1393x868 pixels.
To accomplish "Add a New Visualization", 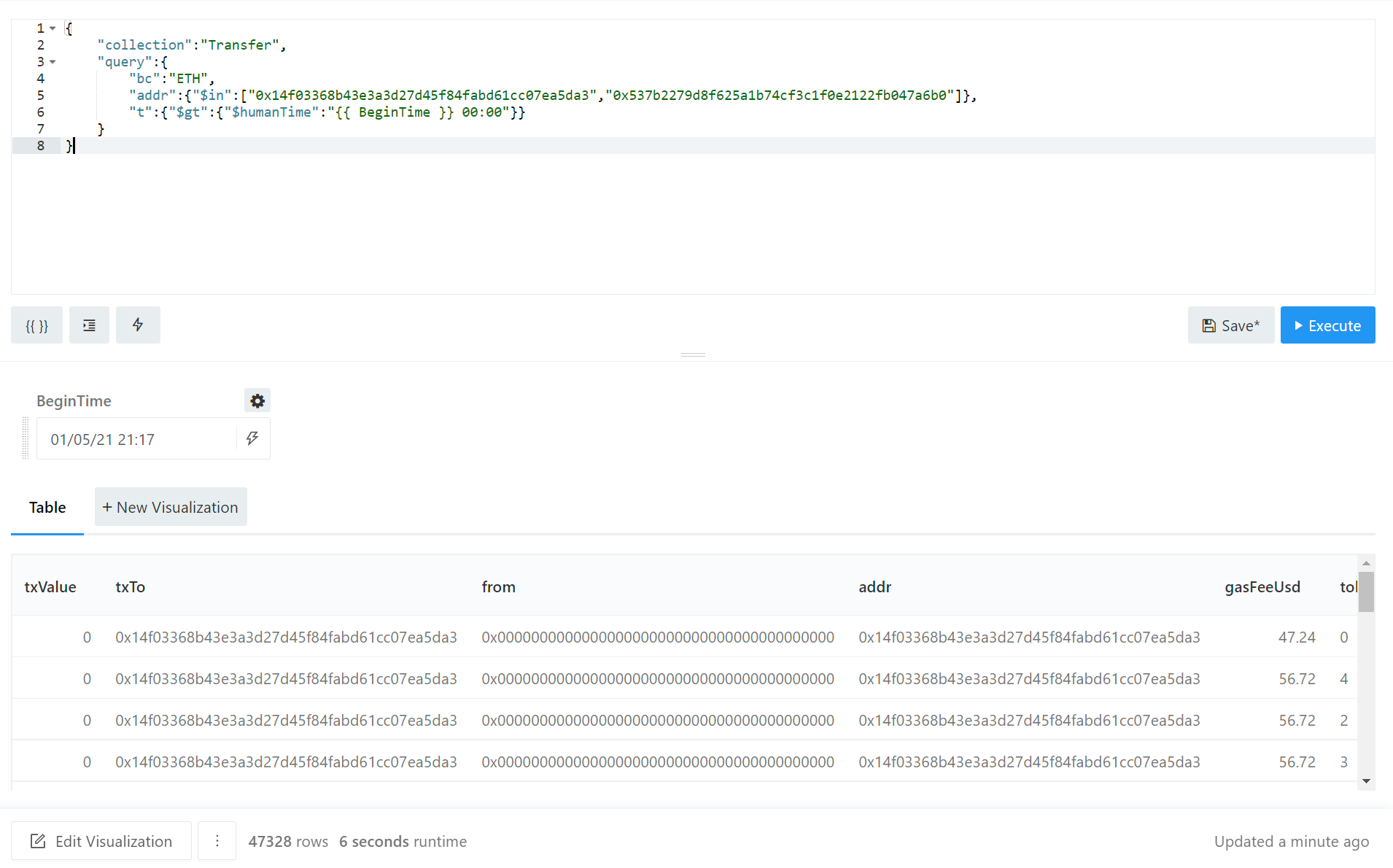I will 171,507.
